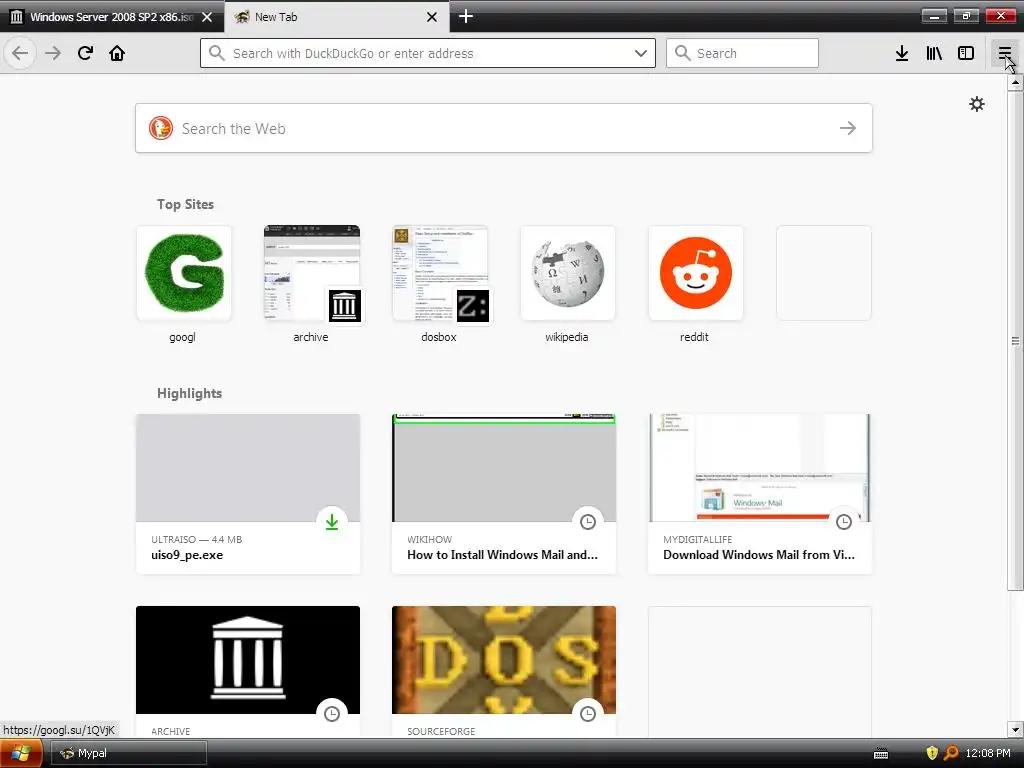This screenshot has width=1024, height=768.
Task: Click the Top Sites section heading
Action: [x=185, y=204]
